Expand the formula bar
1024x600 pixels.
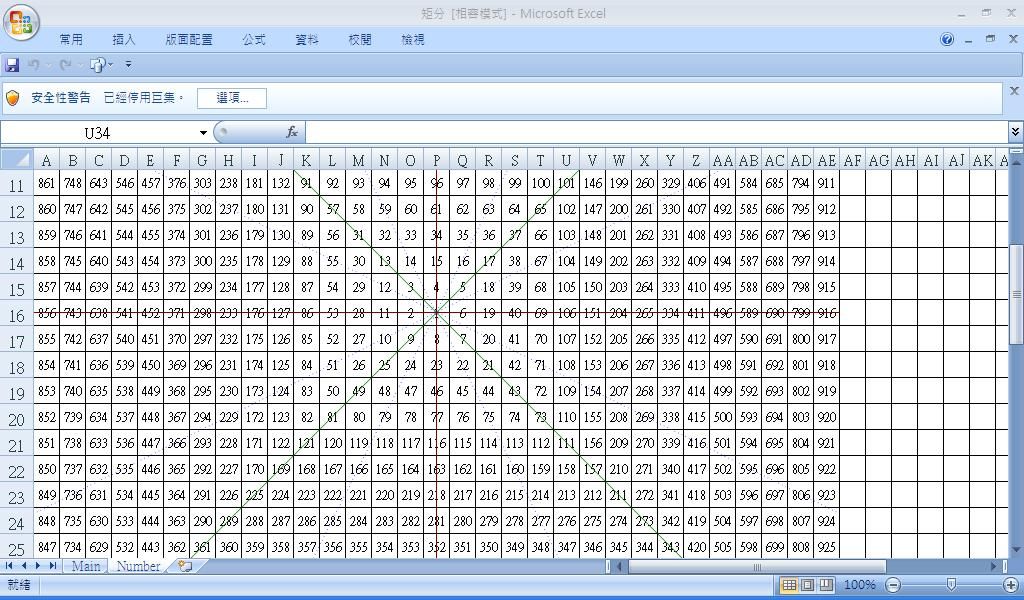click(x=1016, y=133)
